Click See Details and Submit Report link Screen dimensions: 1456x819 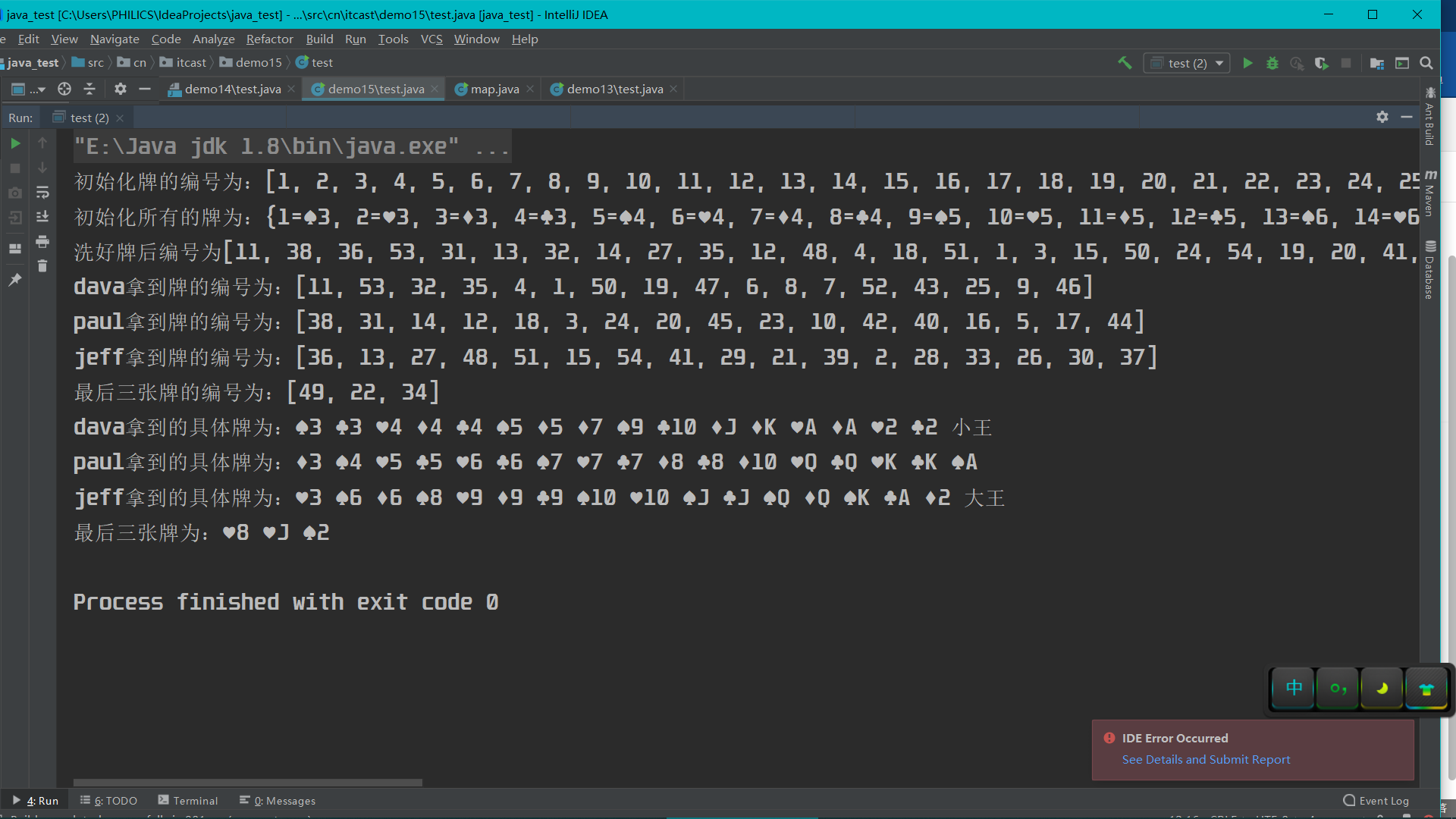(x=1206, y=759)
